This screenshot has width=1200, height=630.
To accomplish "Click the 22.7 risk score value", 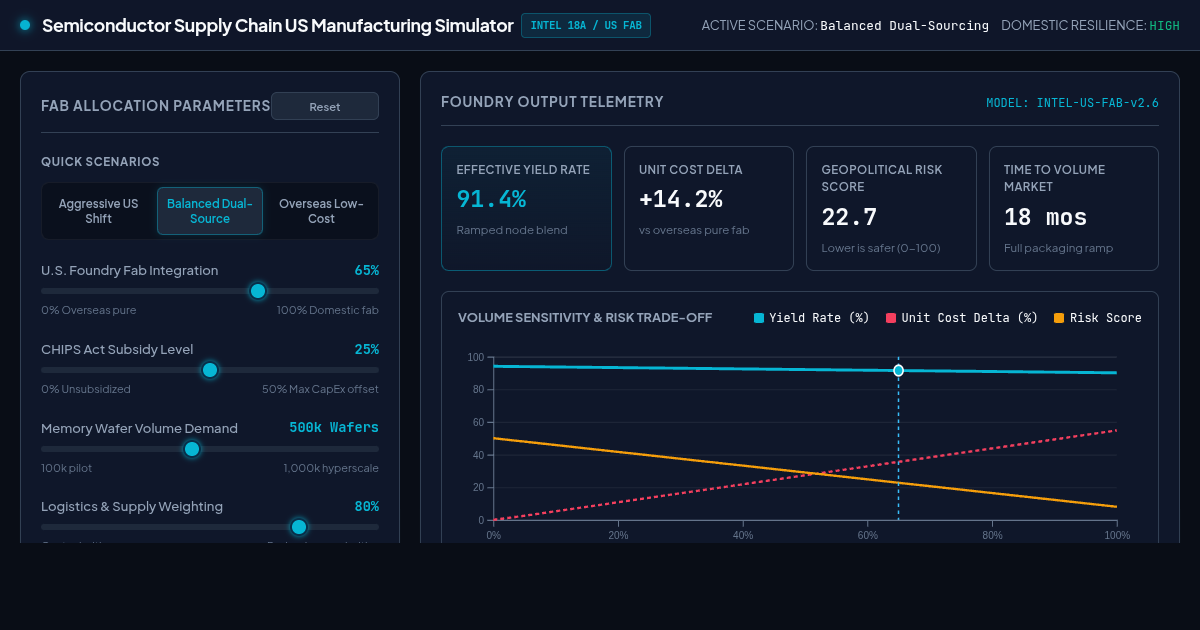I will click(x=849, y=217).
